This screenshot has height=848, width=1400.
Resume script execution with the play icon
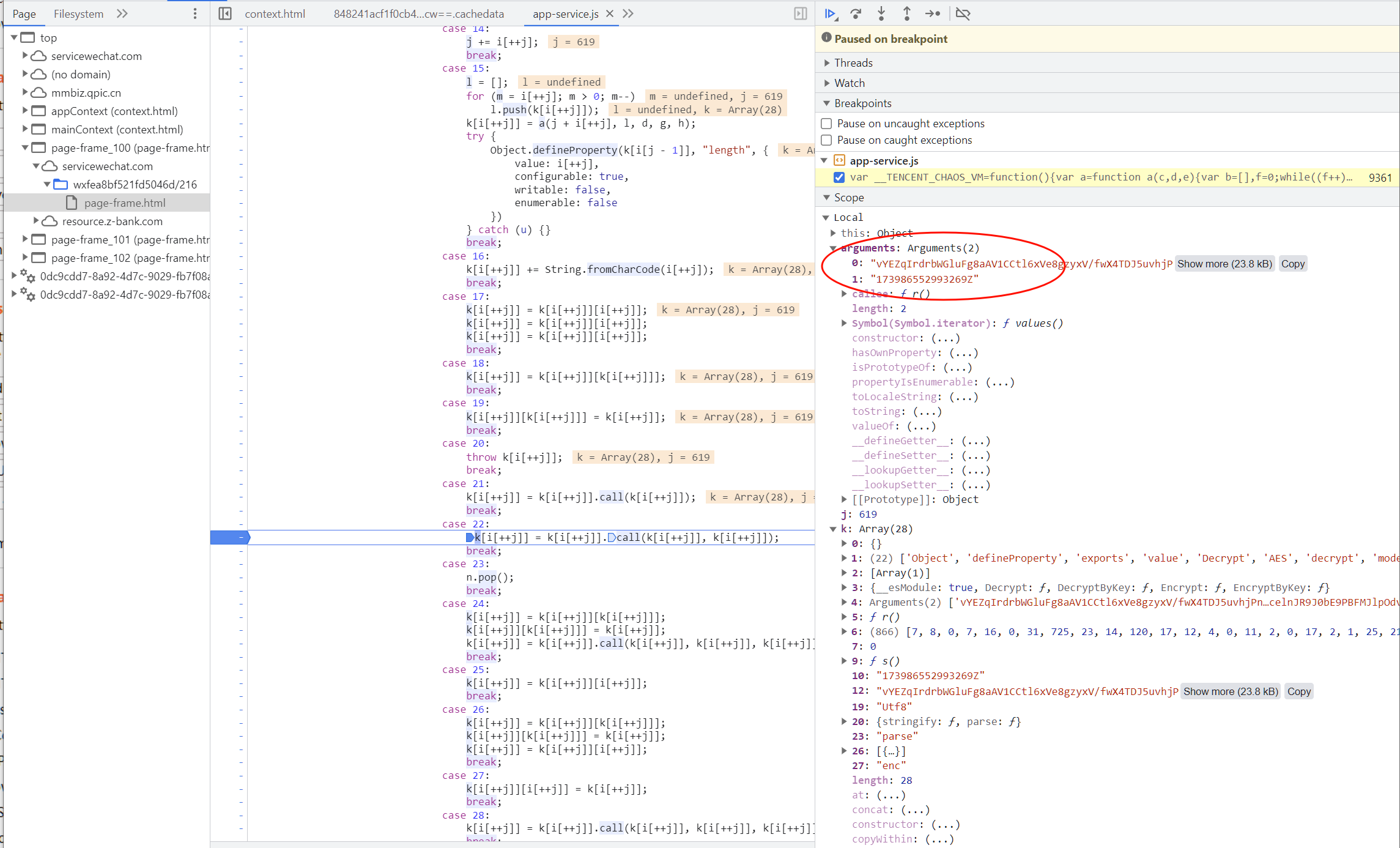[x=831, y=13]
